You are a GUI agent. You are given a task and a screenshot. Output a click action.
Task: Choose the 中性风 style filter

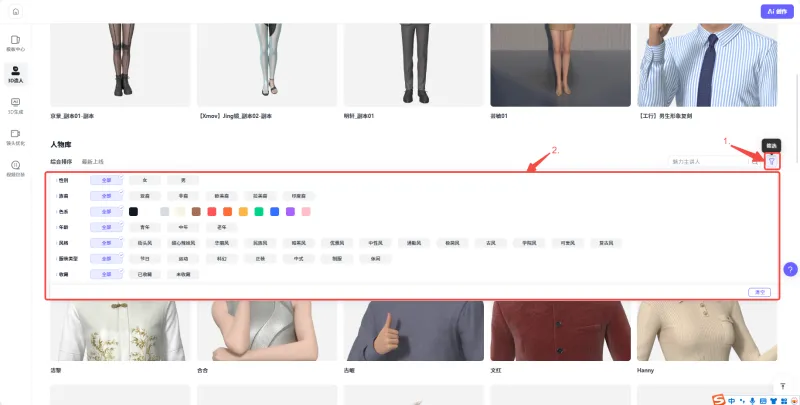pos(376,243)
